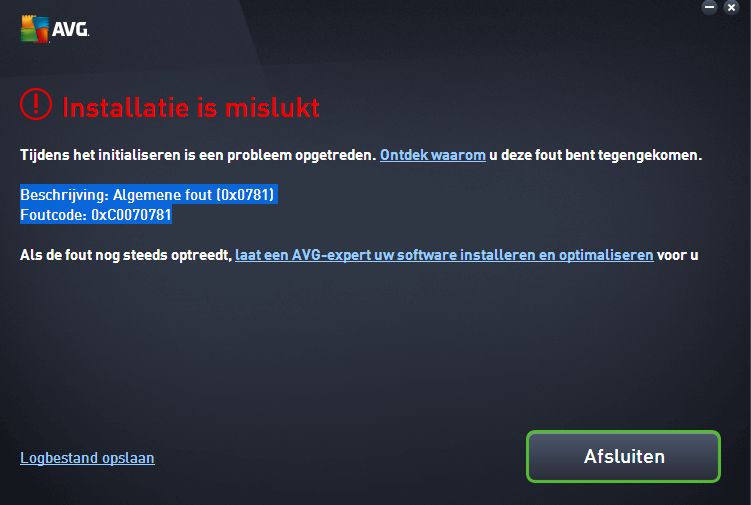Image resolution: width=751 pixels, height=505 pixels.
Task: Click the 'Als de fout nog steeds optreedt' text
Action: tap(126, 255)
